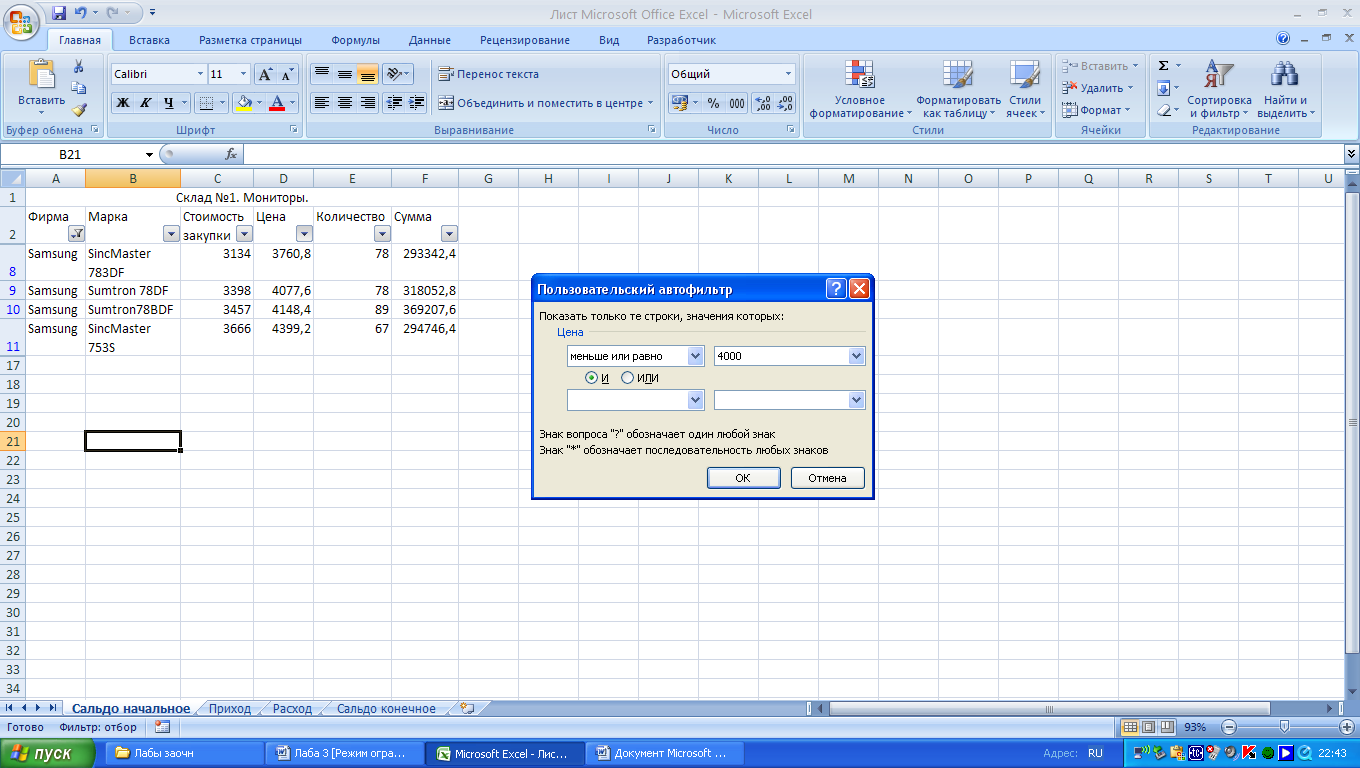Select the И (AND) radio button
The width and height of the screenshot is (1360, 768).
click(592, 378)
